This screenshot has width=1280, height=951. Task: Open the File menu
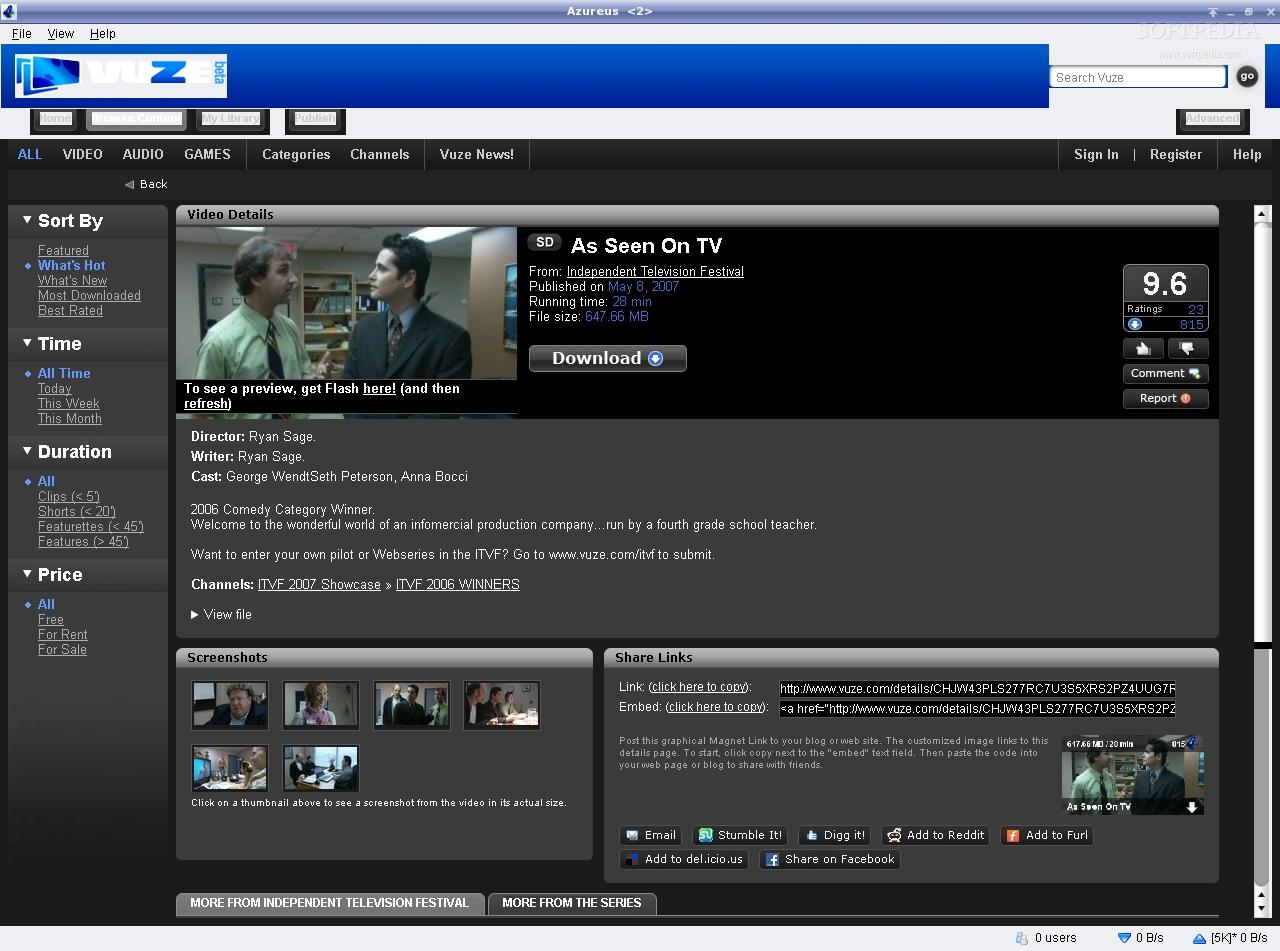tap(21, 33)
